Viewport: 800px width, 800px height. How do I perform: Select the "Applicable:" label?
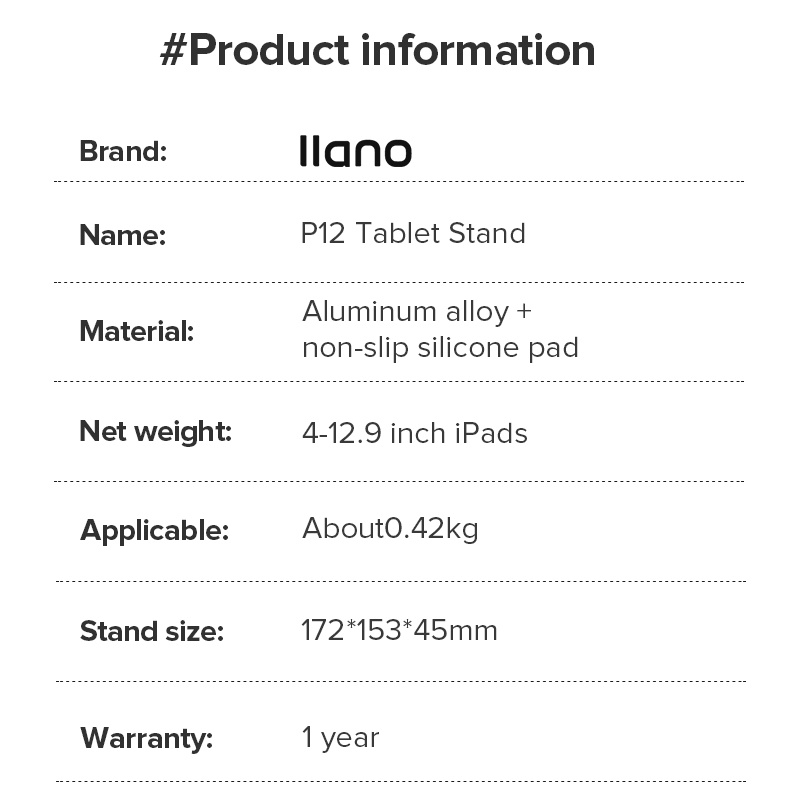click(x=154, y=531)
